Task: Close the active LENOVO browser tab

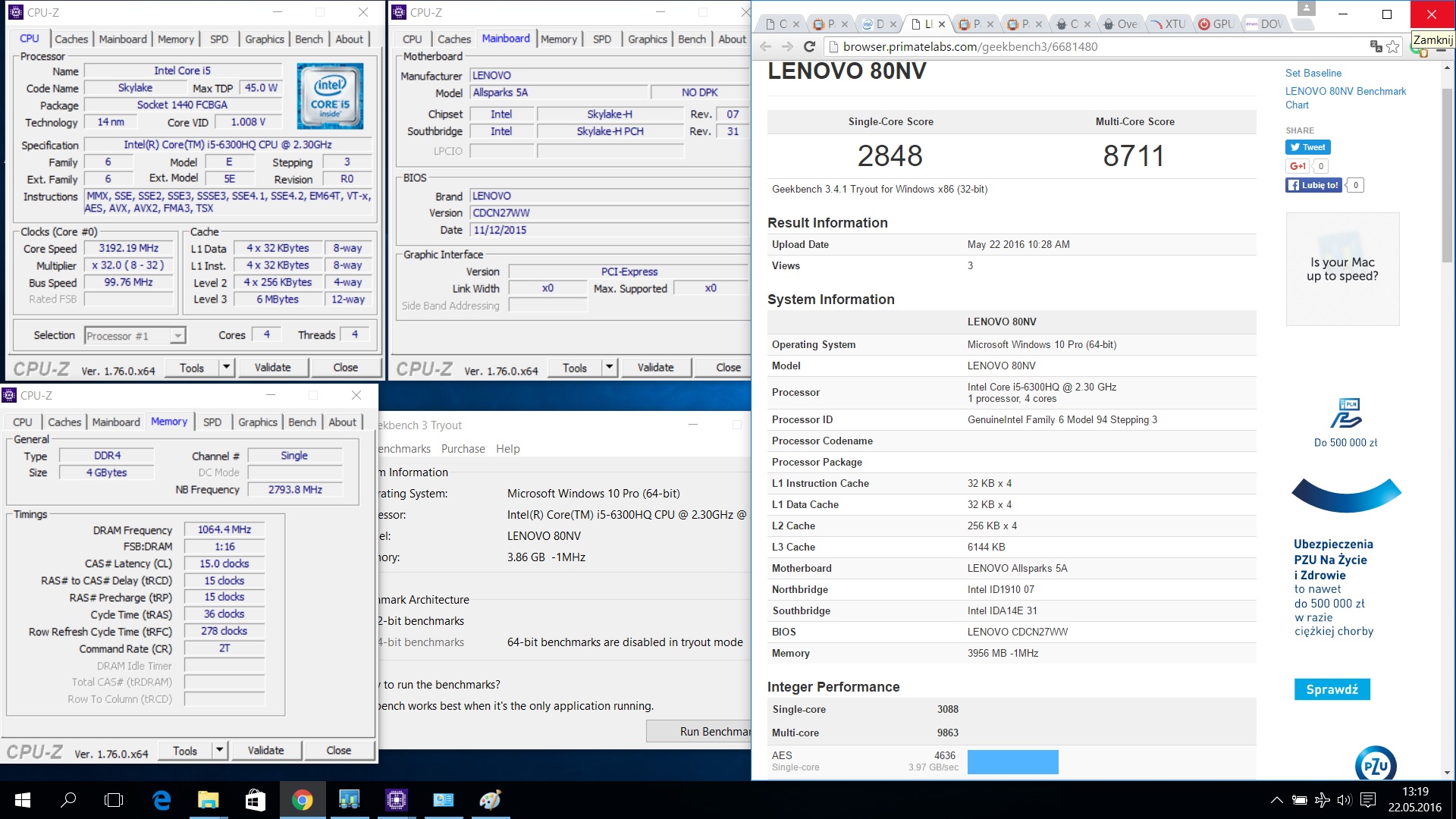Action: coord(942,24)
